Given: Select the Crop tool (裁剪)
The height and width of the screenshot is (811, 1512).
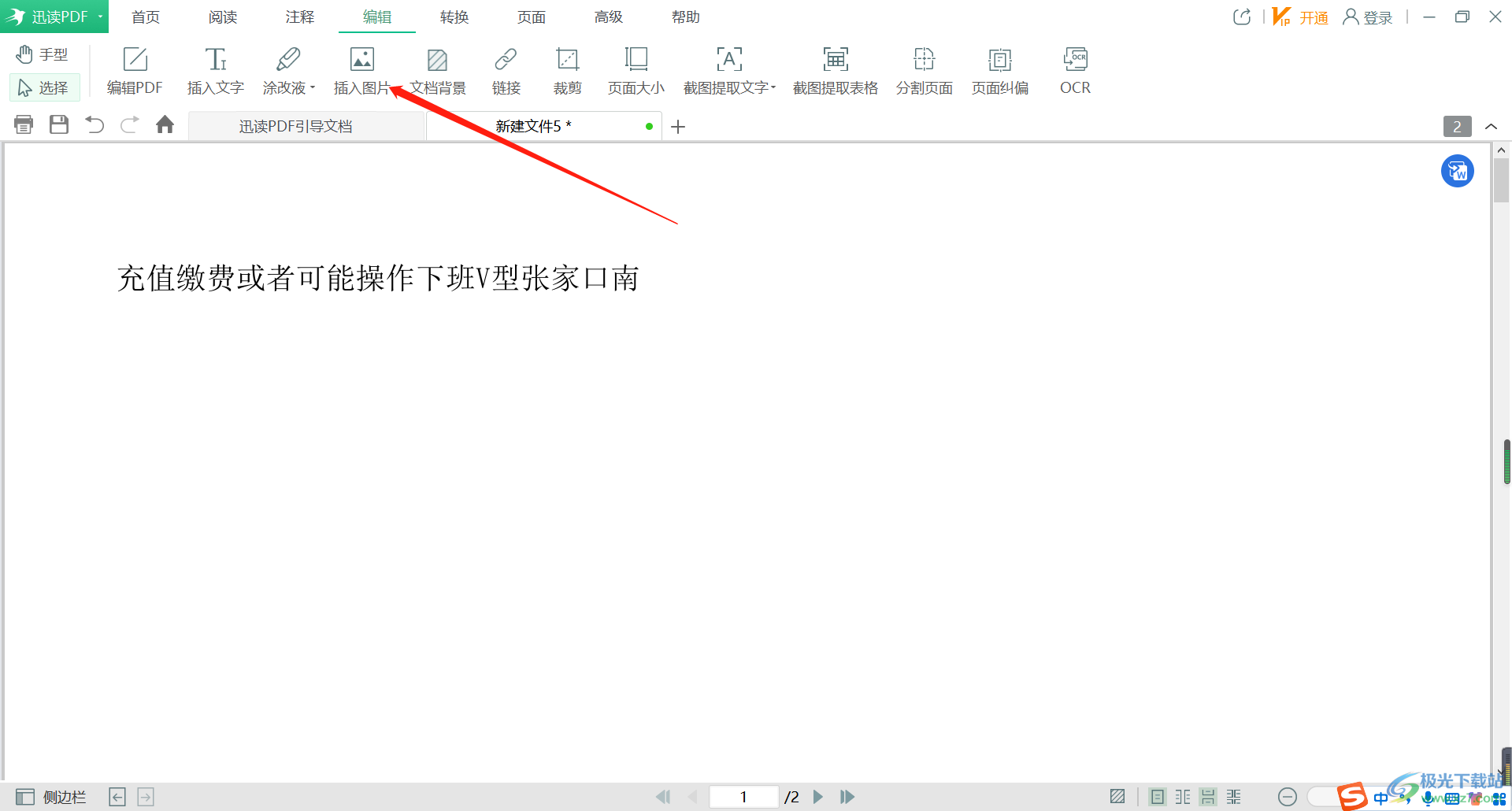Looking at the screenshot, I should click(567, 71).
